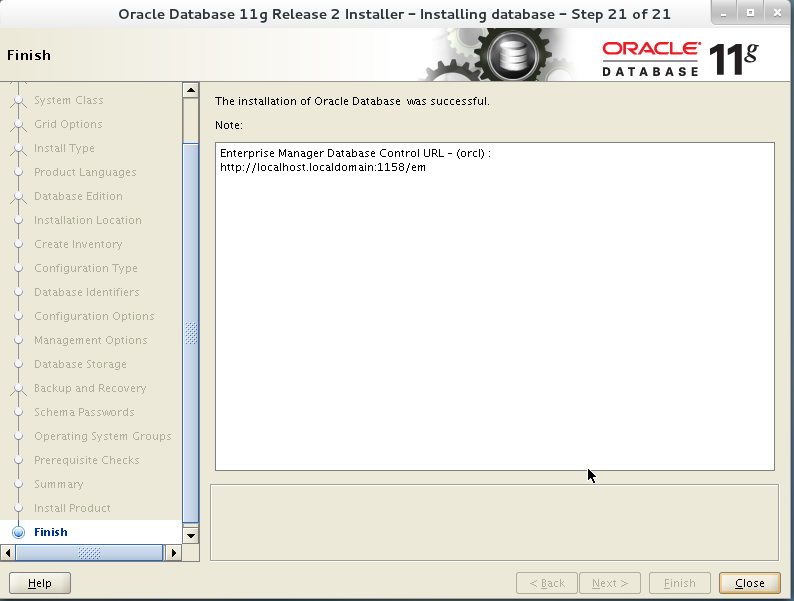Click the disabled Finish button
The width and height of the screenshot is (794, 601).
pos(680,583)
